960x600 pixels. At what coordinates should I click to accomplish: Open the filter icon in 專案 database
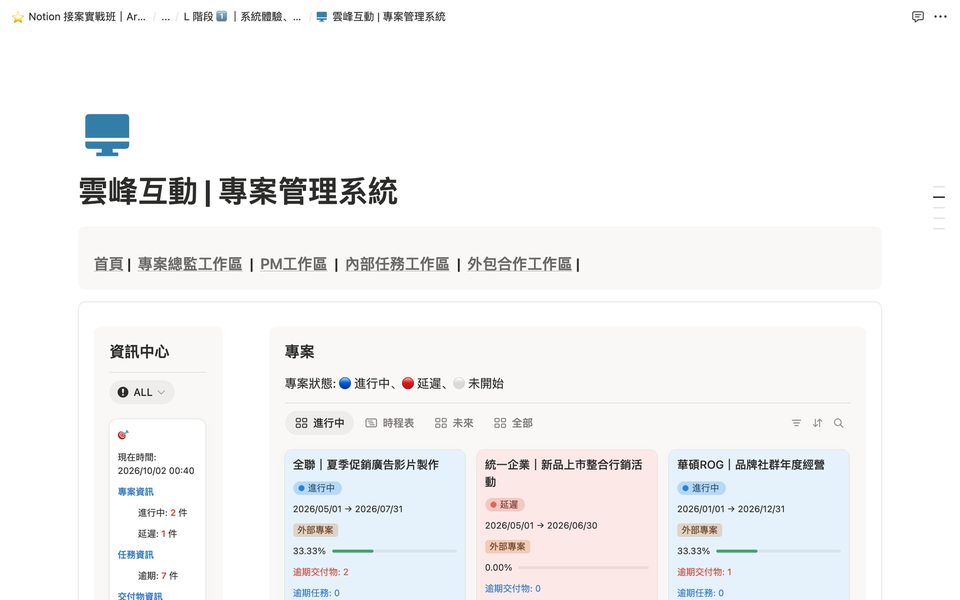click(x=796, y=423)
